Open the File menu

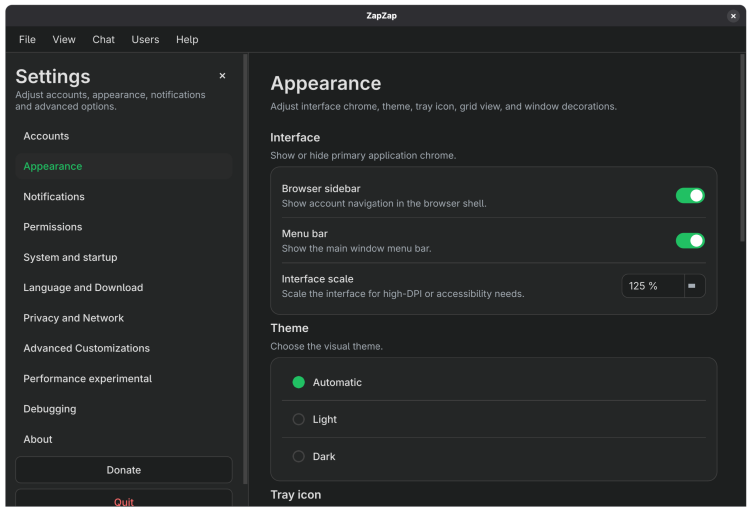[27, 39]
